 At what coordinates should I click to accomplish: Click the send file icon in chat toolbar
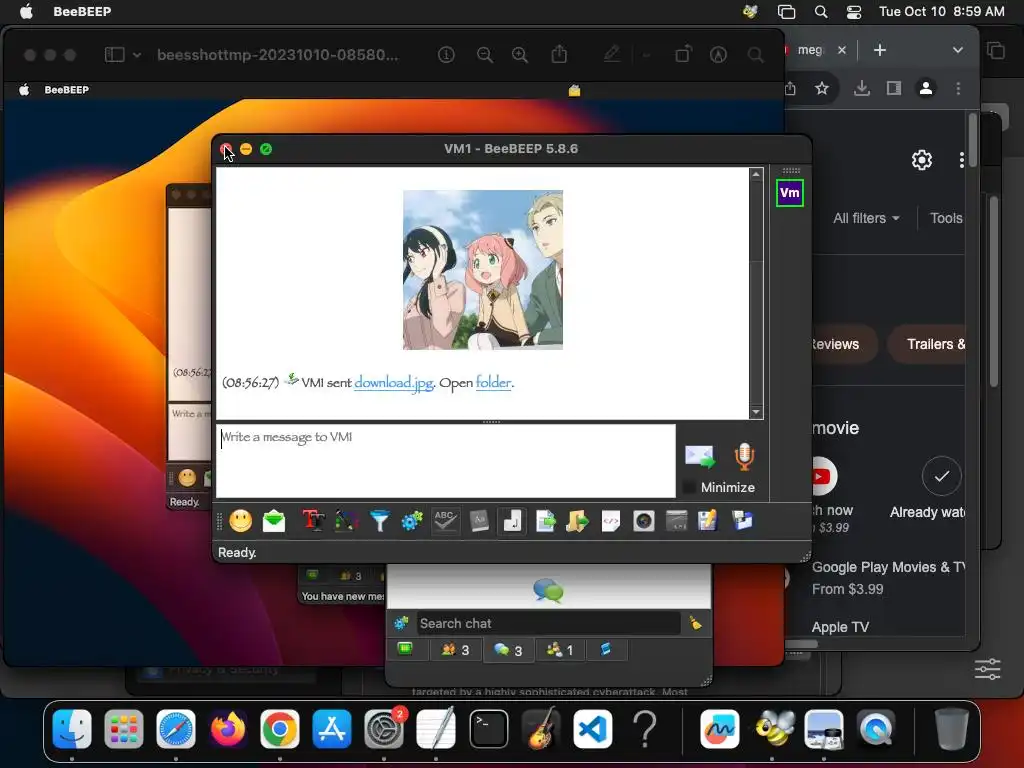coord(545,521)
